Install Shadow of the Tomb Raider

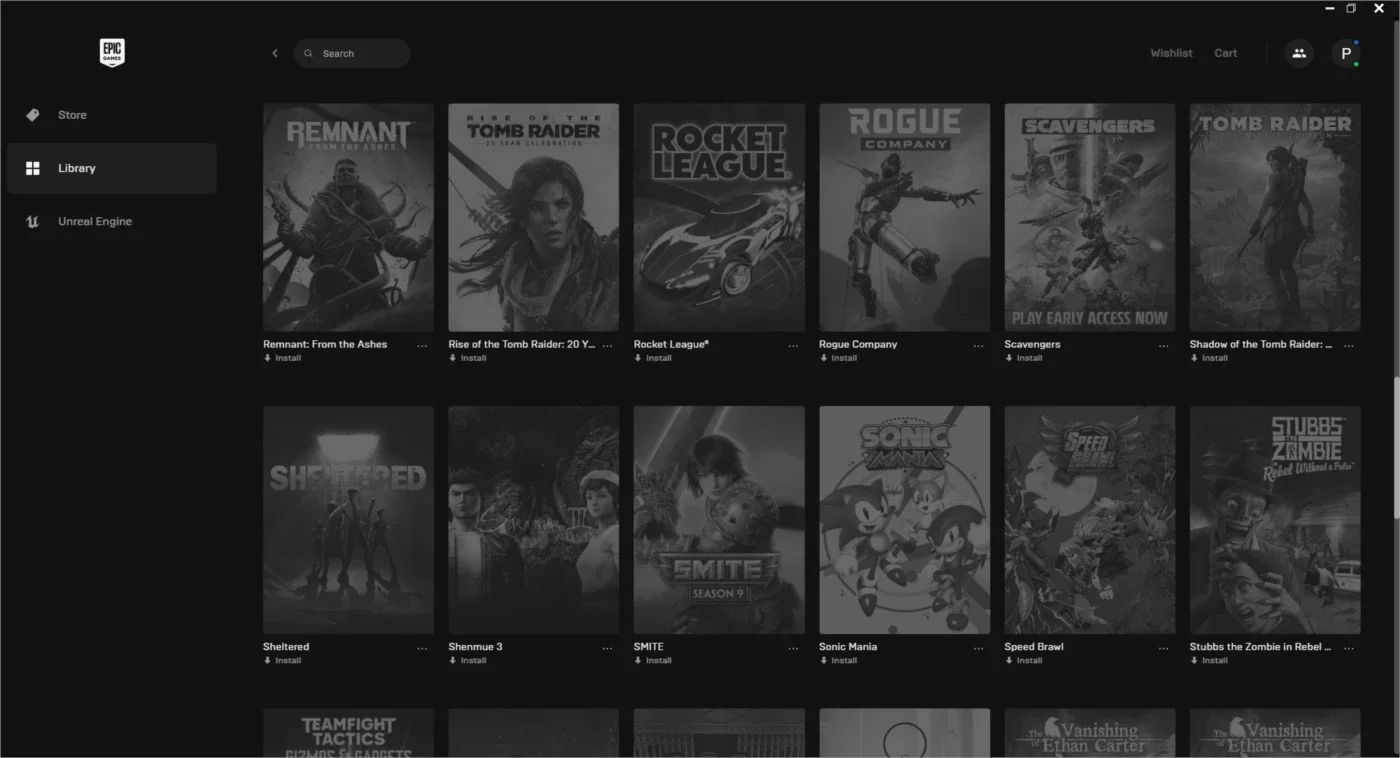(1209, 358)
